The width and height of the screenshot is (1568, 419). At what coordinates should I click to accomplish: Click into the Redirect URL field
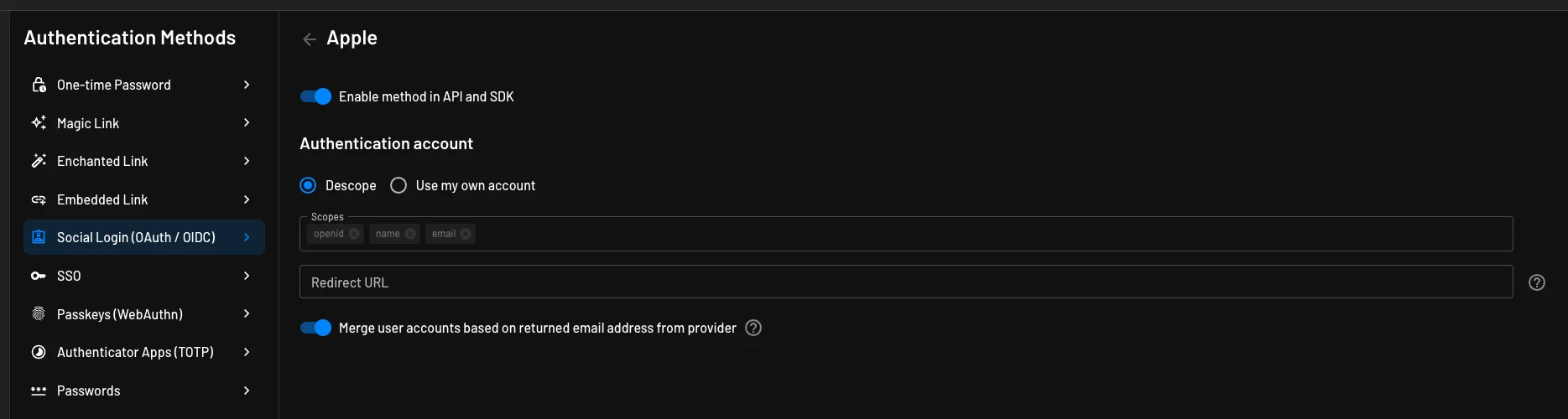click(906, 282)
